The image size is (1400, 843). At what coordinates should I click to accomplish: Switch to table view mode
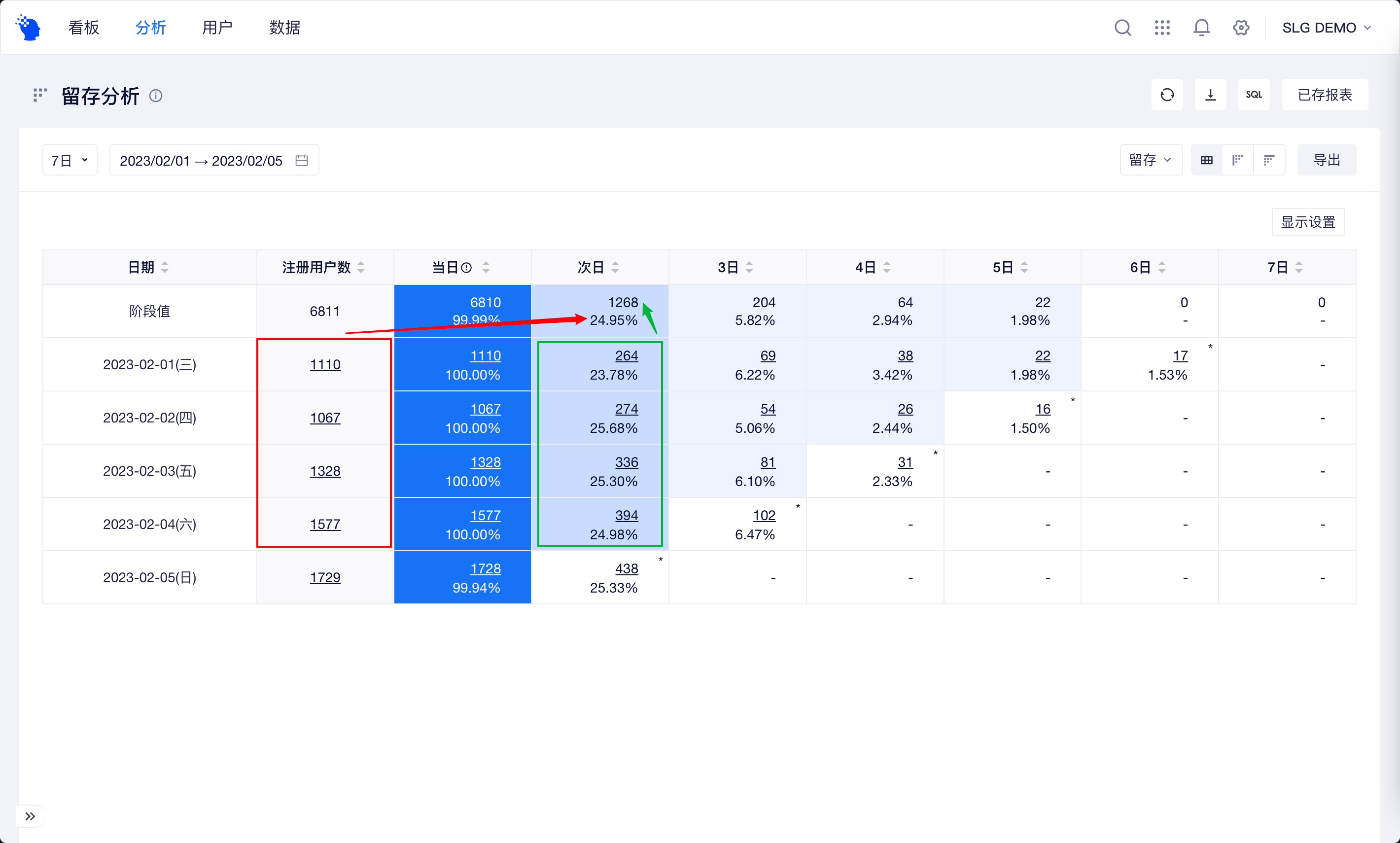1206,160
